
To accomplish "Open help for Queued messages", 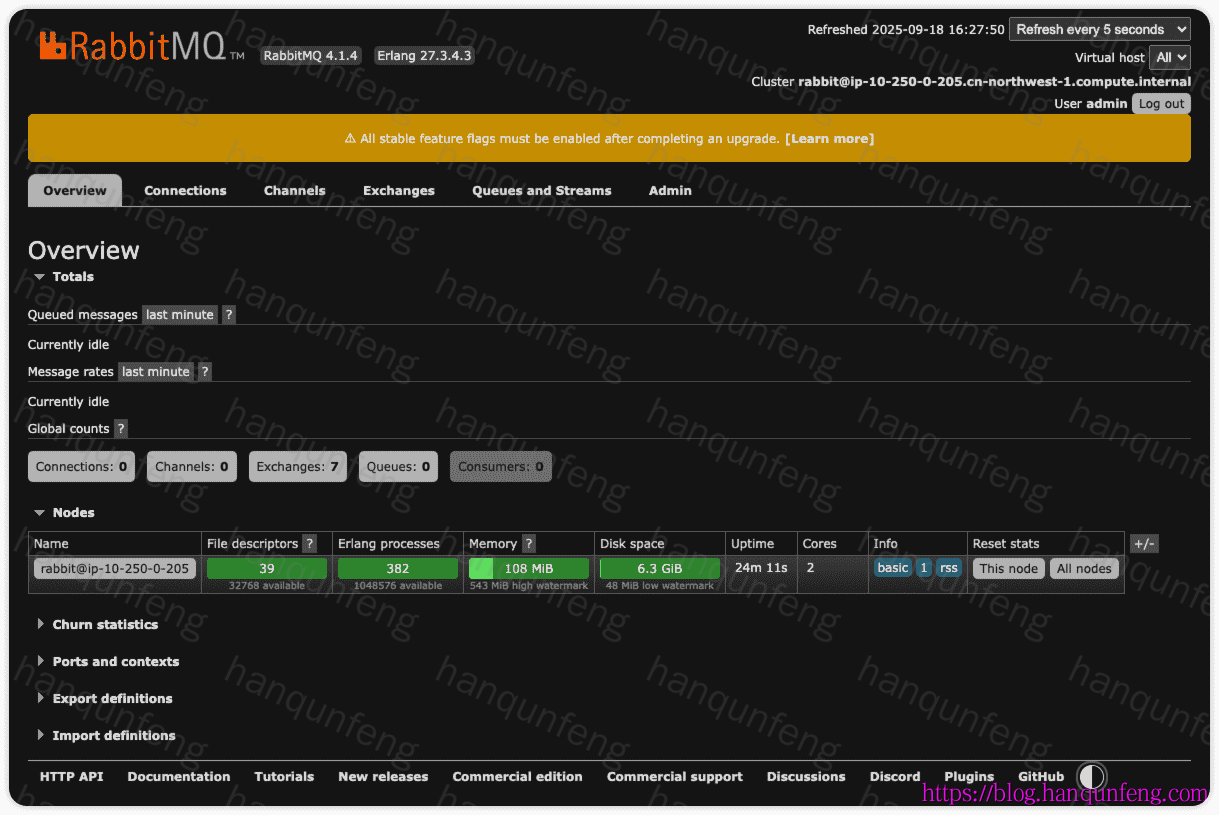I will 229,314.
